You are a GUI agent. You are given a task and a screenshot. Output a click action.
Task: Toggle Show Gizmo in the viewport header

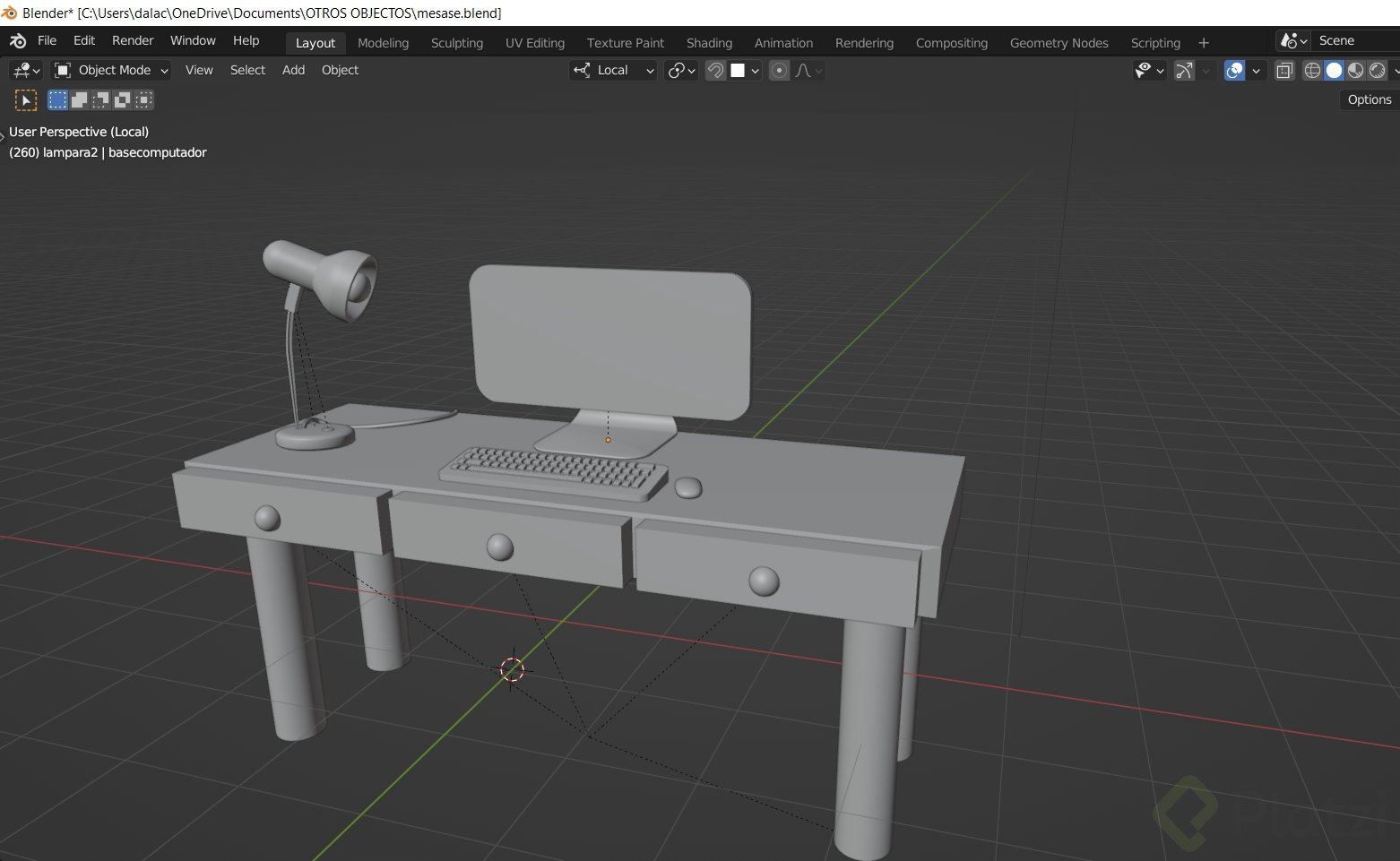tap(1185, 70)
